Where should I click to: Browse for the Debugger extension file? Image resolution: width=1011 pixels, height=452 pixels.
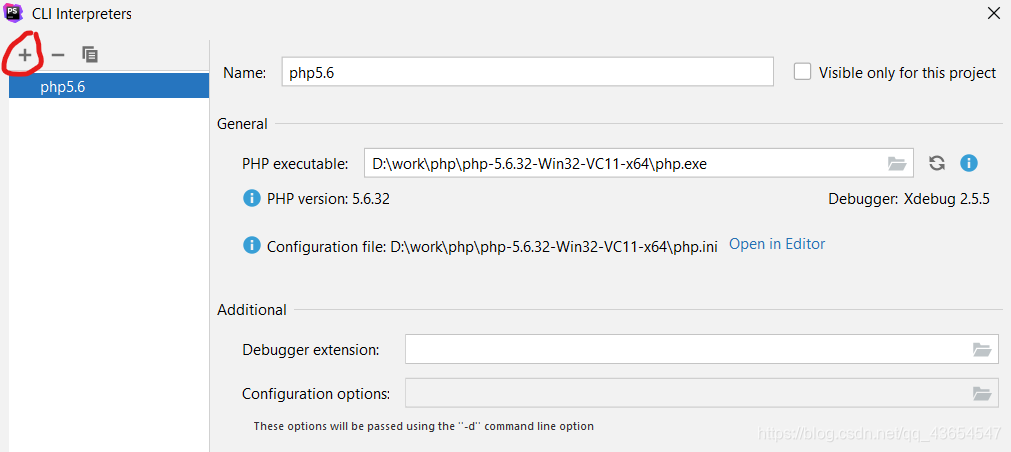(x=982, y=350)
